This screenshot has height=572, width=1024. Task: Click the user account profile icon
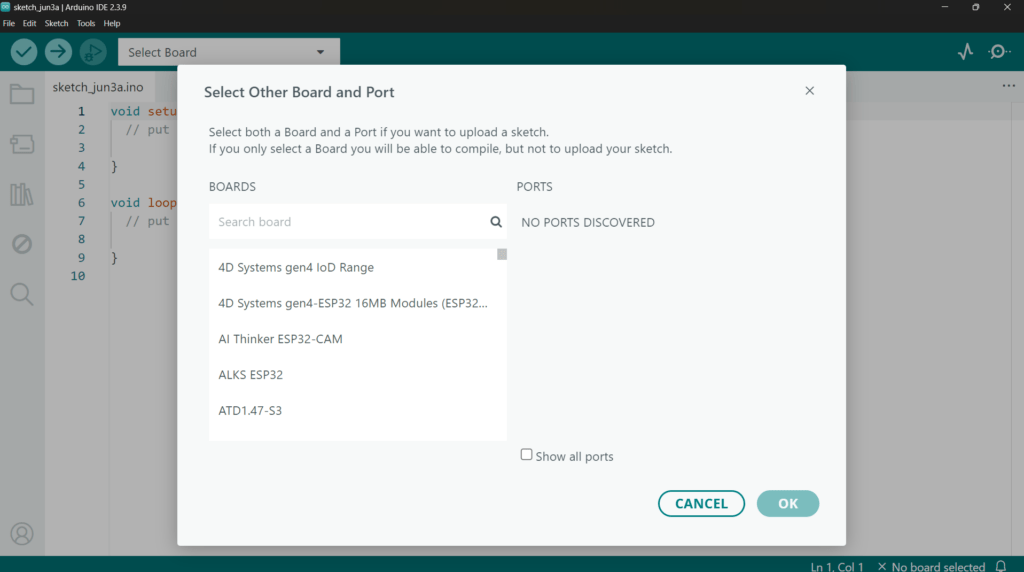pos(22,534)
